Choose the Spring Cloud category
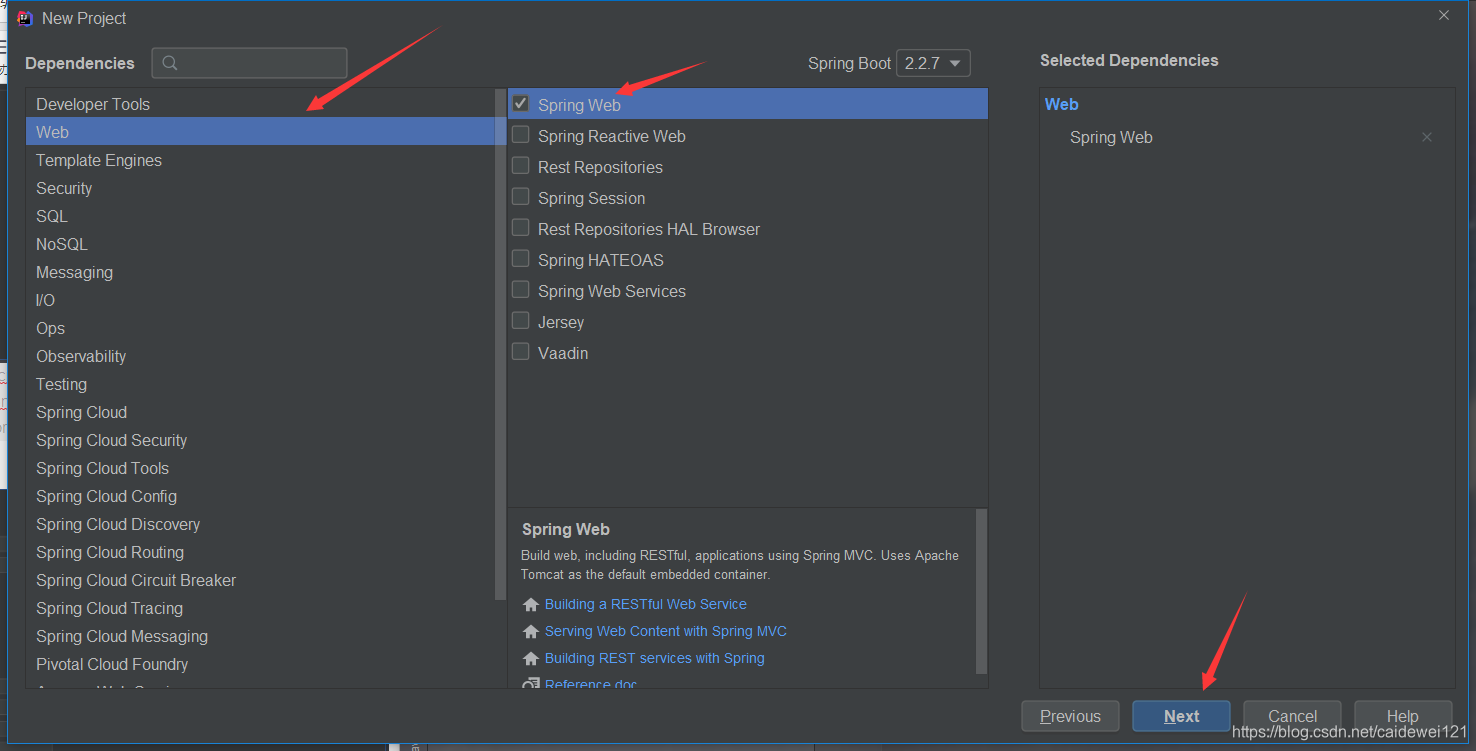This screenshot has width=1476, height=751. point(260,412)
